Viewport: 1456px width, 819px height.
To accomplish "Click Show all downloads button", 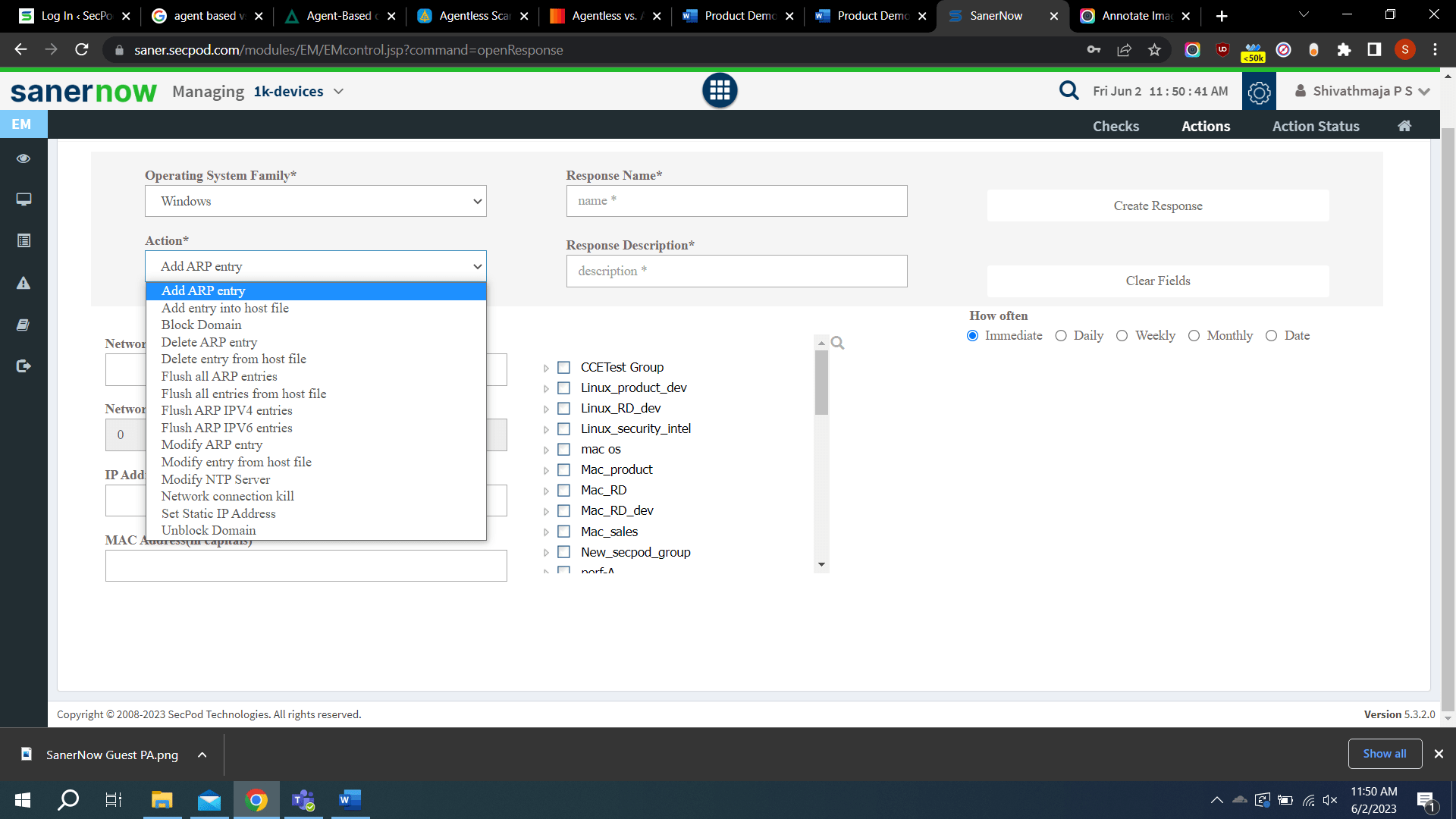I will coord(1384,754).
